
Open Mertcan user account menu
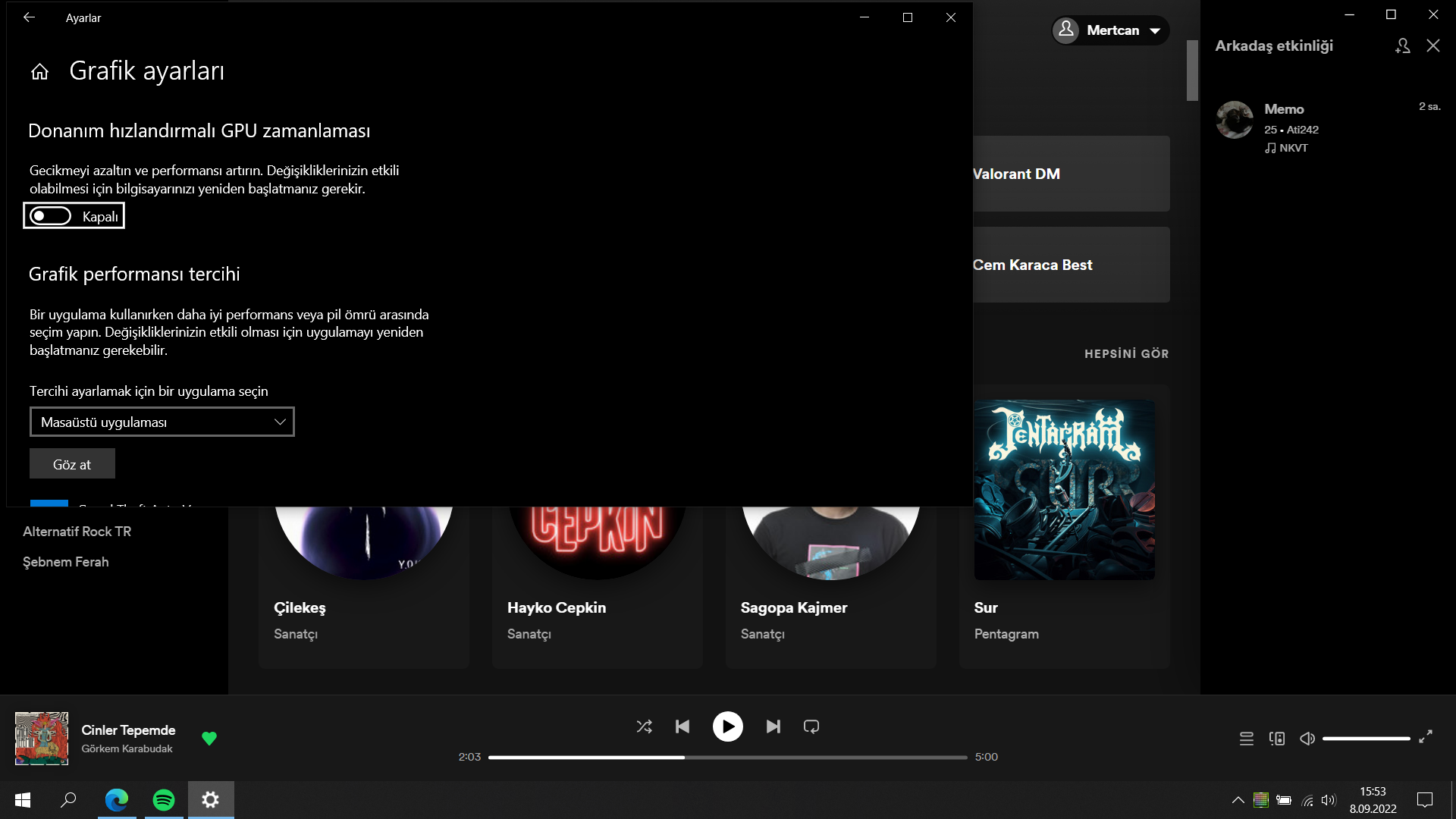(1110, 30)
